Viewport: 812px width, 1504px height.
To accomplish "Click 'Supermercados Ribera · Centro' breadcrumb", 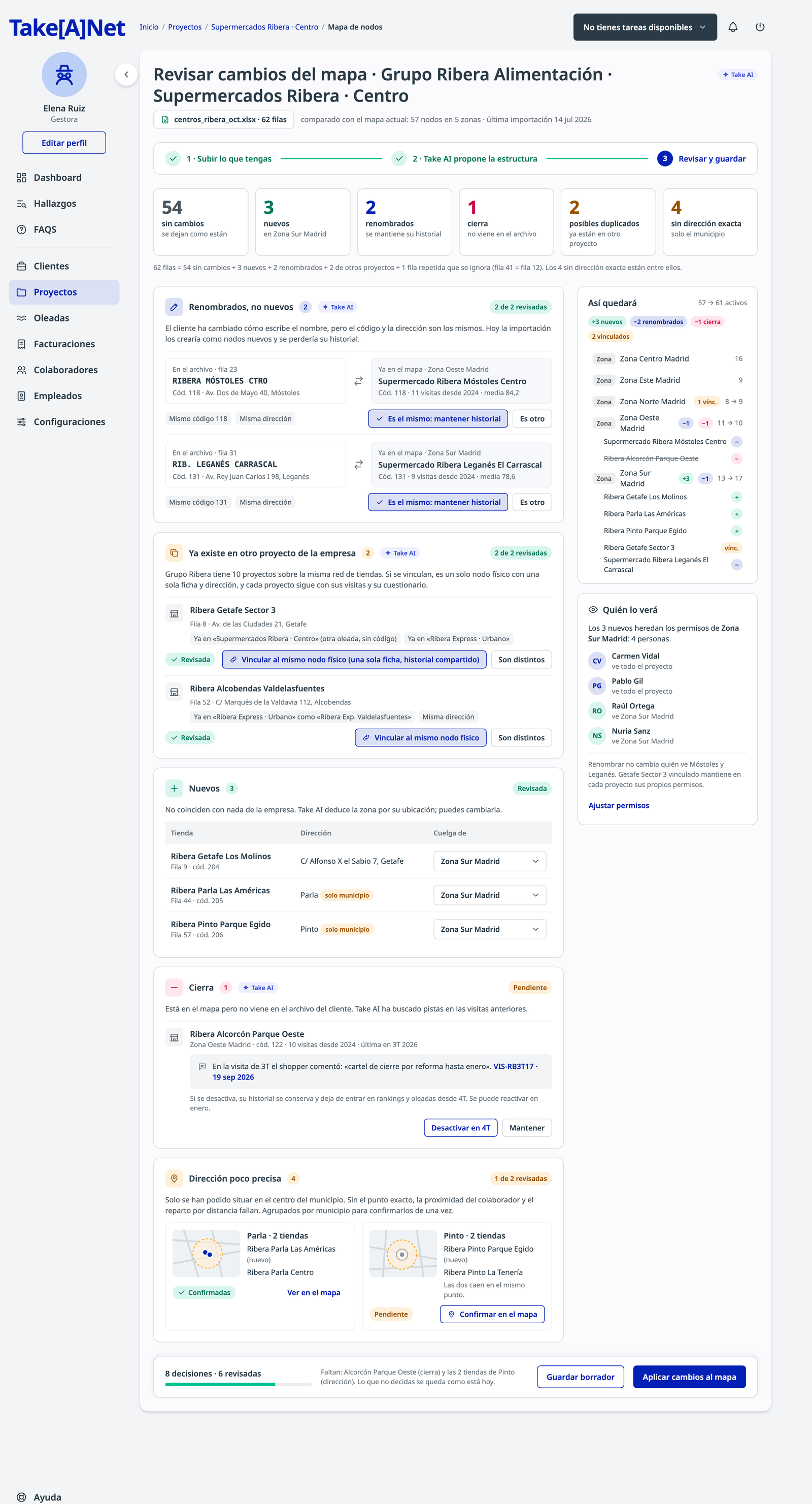I will [264, 27].
